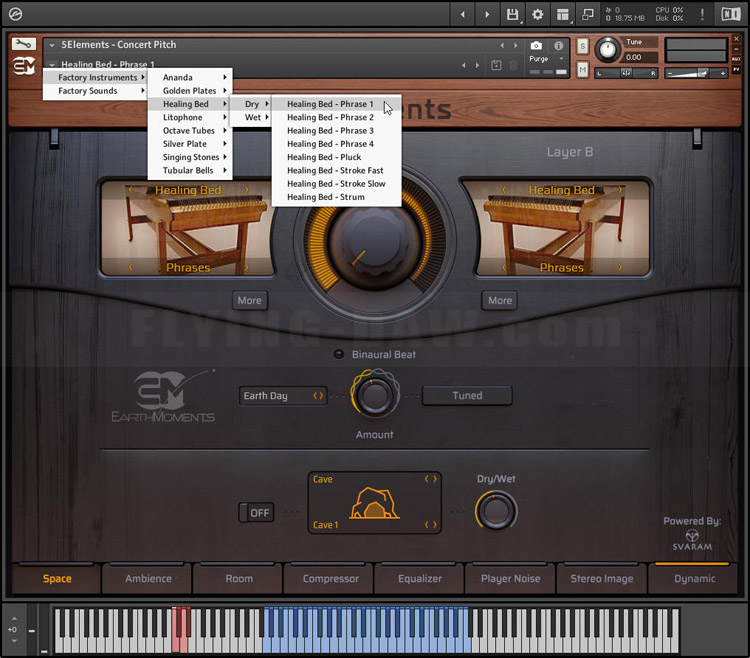The height and width of the screenshot is (658, 750).
Task: Expand Factory Sounds submenu
Action: coord(95,91)
